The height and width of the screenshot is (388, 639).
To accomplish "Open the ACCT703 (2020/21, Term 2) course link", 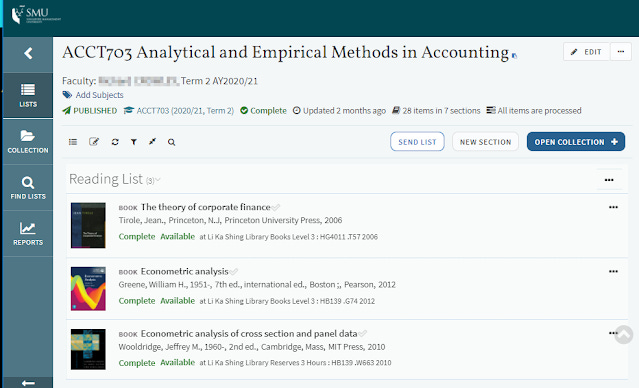I will [185, 110].
